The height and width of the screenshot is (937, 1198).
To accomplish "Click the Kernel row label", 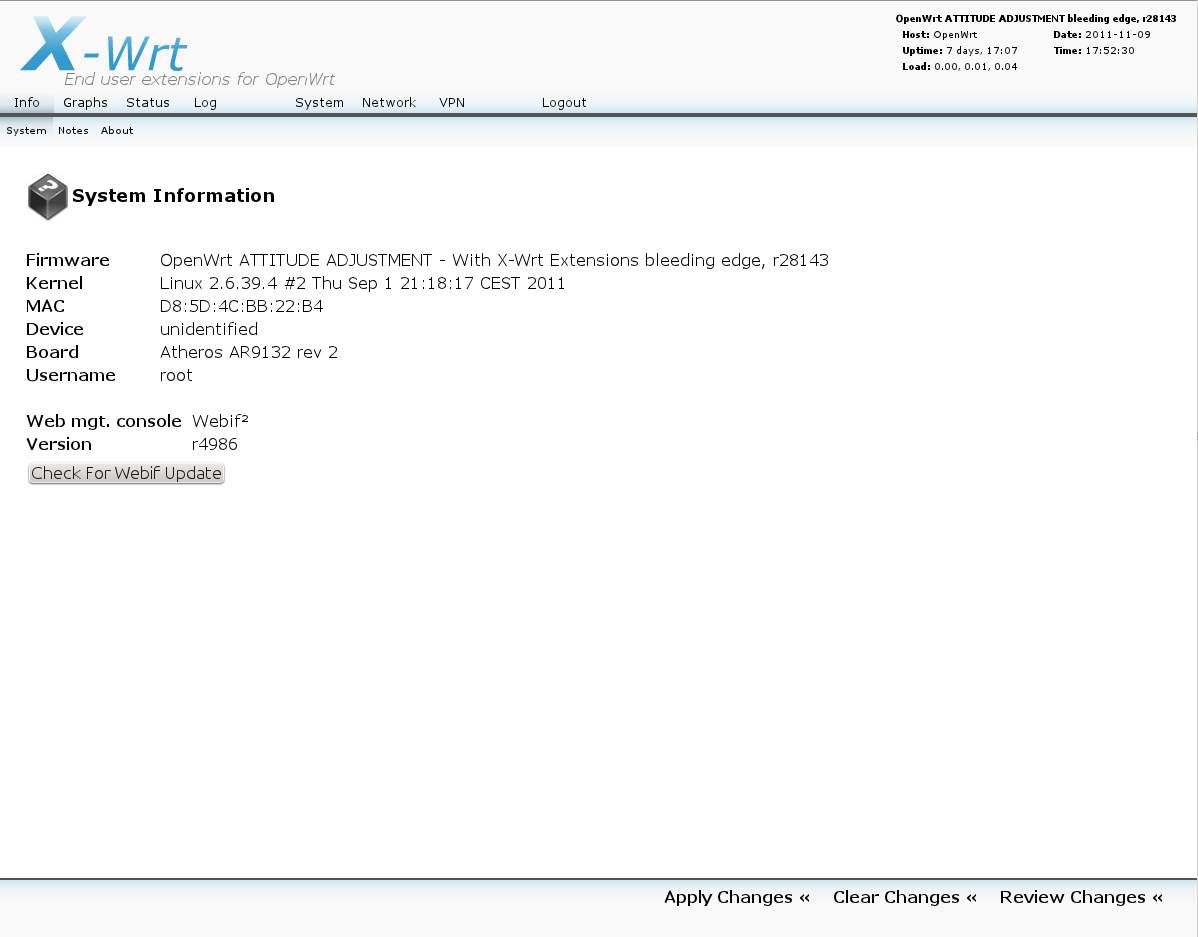I will (x=54, y=283).
